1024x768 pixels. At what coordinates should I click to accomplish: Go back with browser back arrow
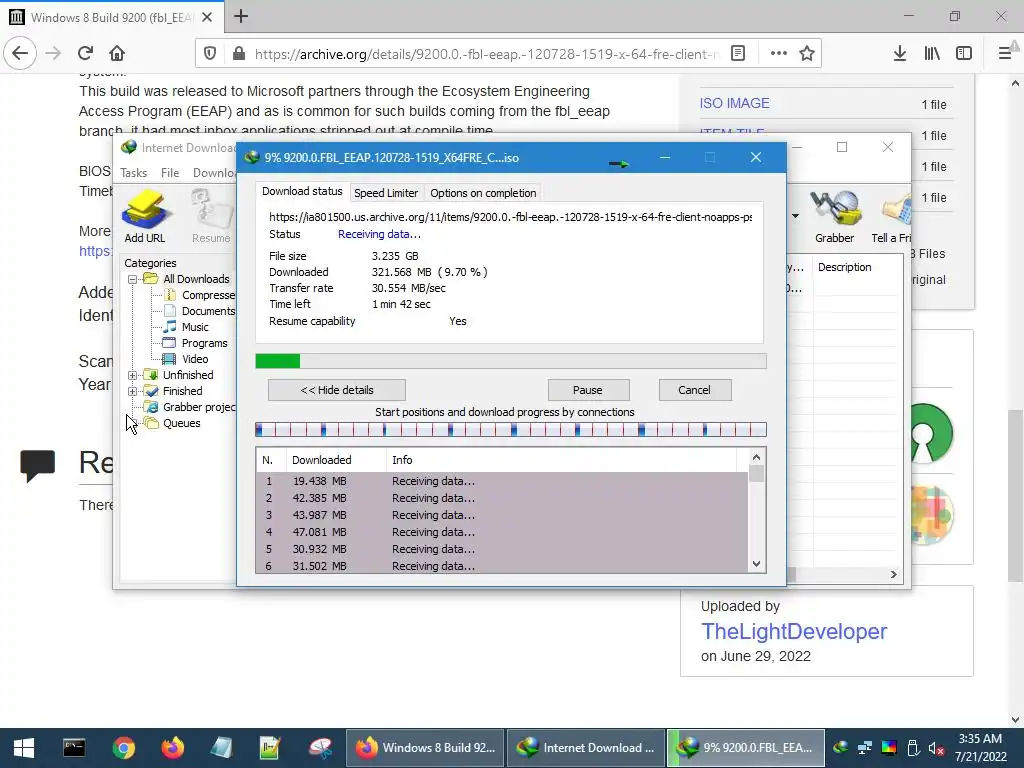point(20,54)
